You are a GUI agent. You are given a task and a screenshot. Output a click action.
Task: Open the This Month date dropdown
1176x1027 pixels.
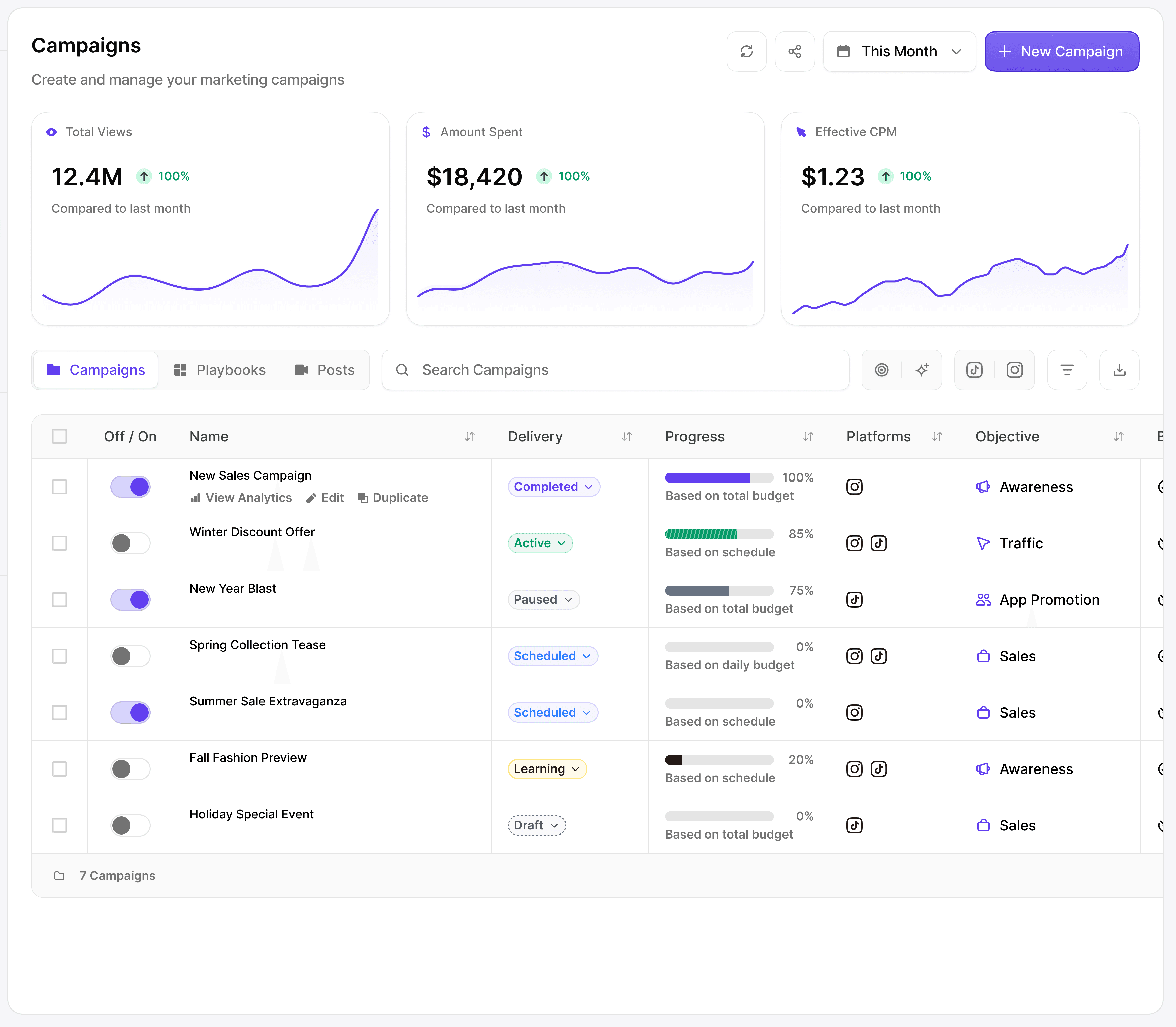[899, 52]
